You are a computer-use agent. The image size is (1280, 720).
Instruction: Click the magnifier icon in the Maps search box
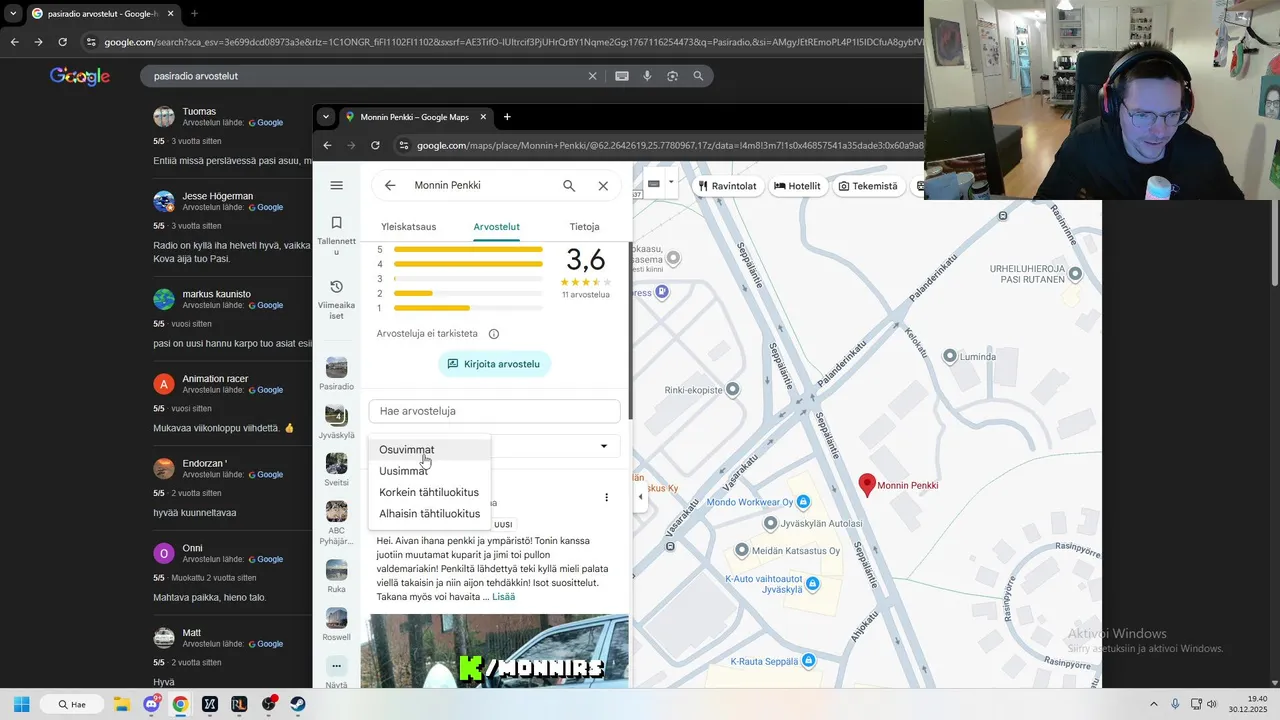point(569,185)
